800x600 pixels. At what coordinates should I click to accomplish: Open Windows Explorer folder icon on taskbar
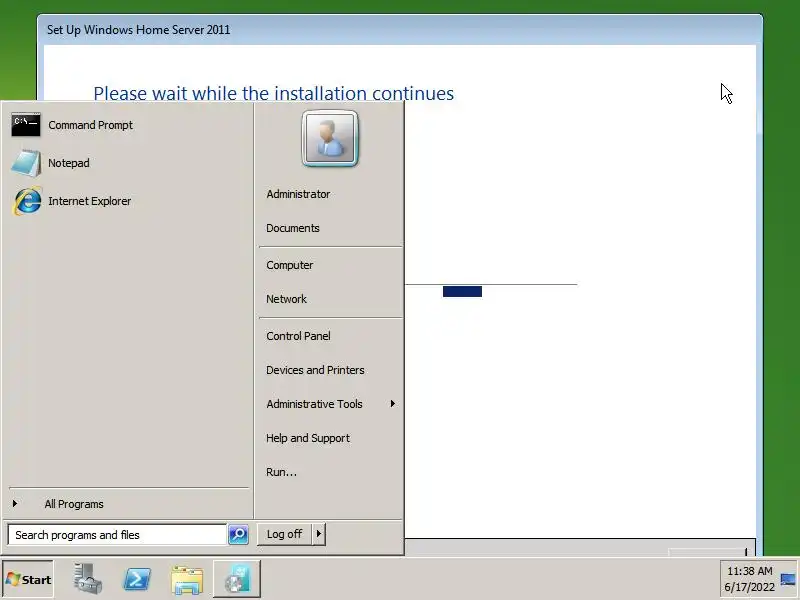pyautogui.click(x=187, y=579)
